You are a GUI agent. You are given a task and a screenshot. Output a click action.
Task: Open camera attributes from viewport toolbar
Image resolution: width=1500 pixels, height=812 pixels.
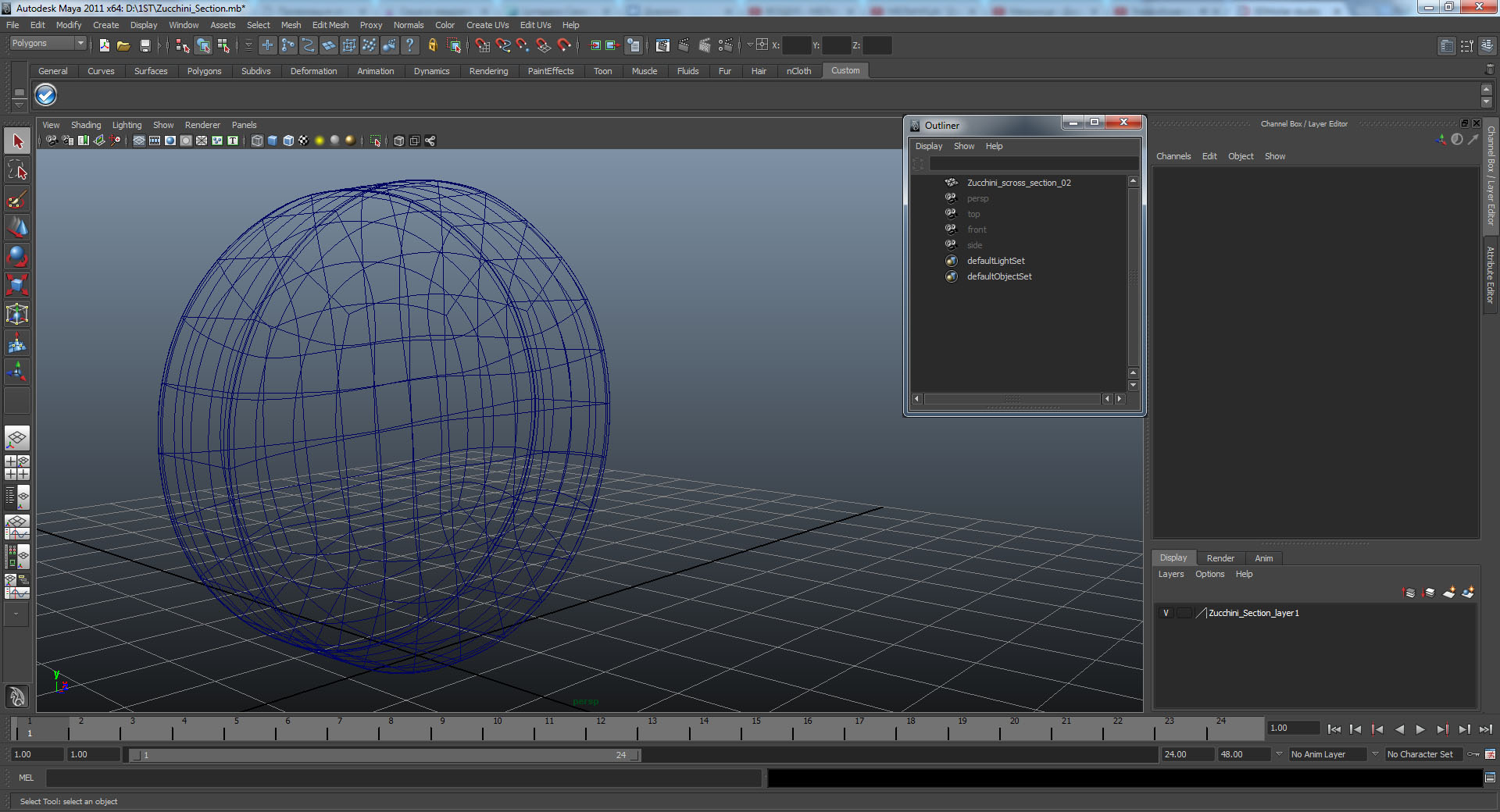click(67, 141)
